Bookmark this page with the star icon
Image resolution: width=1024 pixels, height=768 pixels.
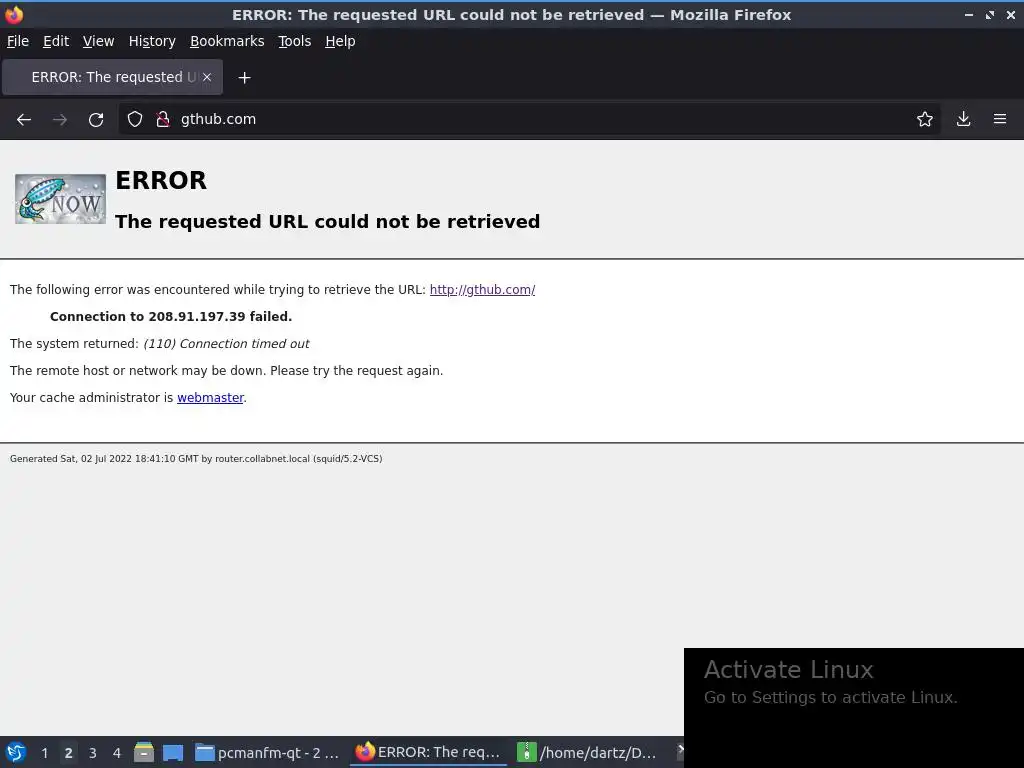tap(925, 119)
